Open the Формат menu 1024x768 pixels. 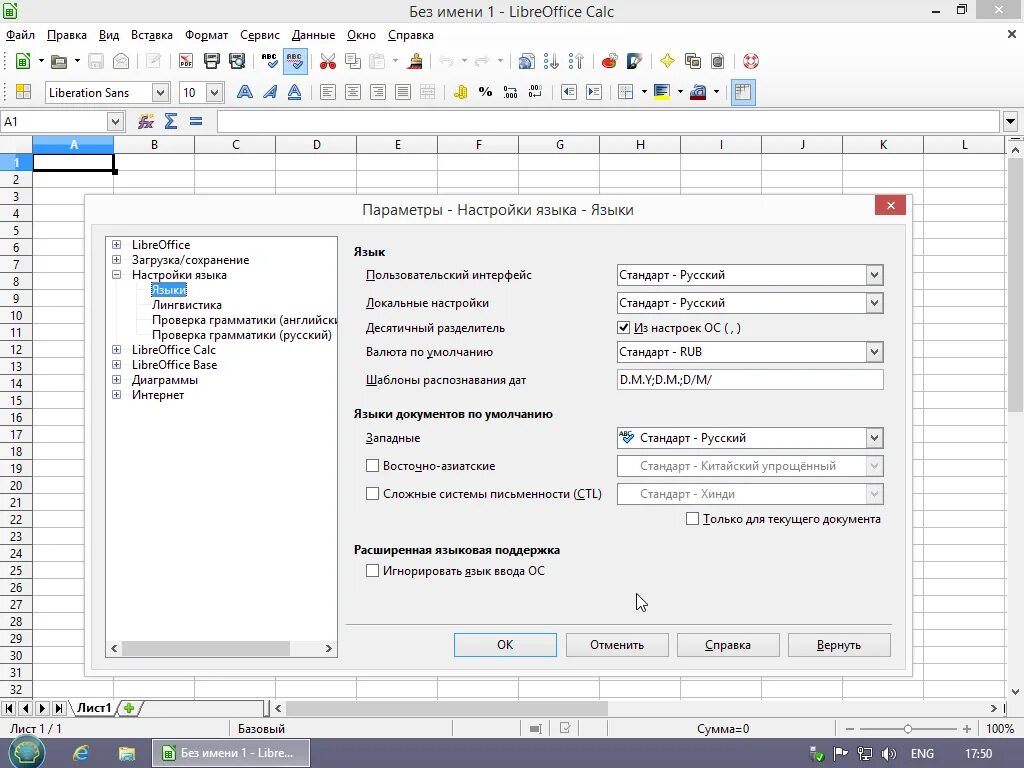[206, 35]
